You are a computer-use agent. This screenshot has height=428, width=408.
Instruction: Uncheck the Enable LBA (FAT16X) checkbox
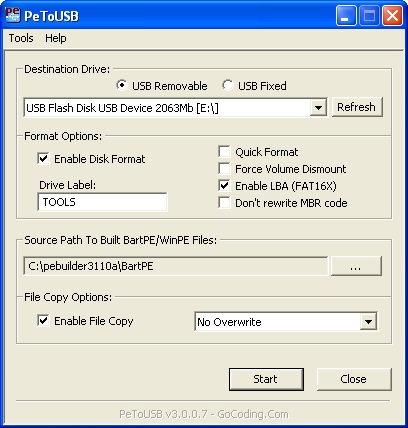pos(224,186)
